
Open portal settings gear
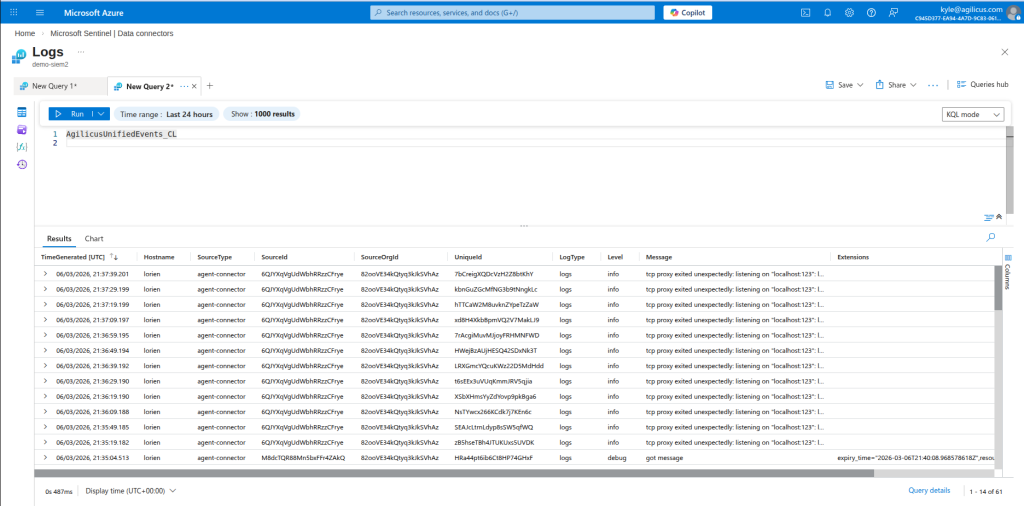pos(849,12)
